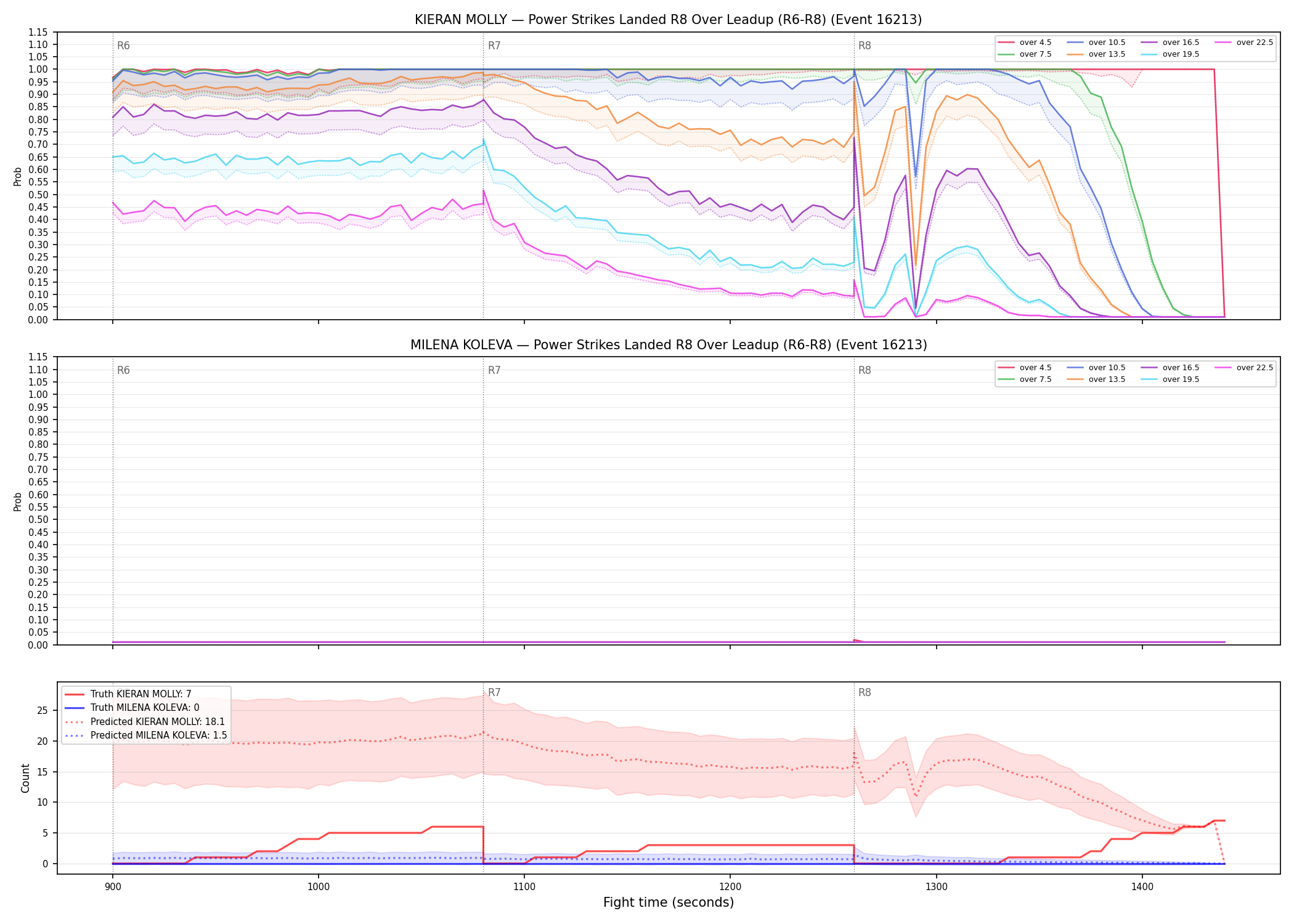Click the 1400 tick on the time axis

tap(1142, 886)
